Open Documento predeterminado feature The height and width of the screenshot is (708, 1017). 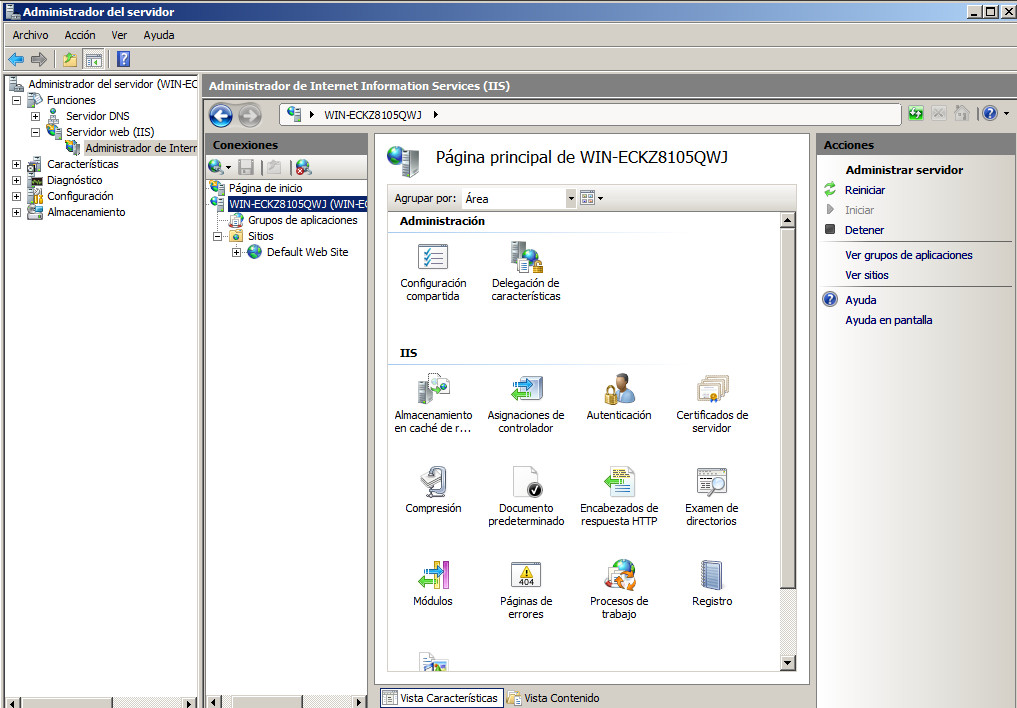tap(526, 482)
